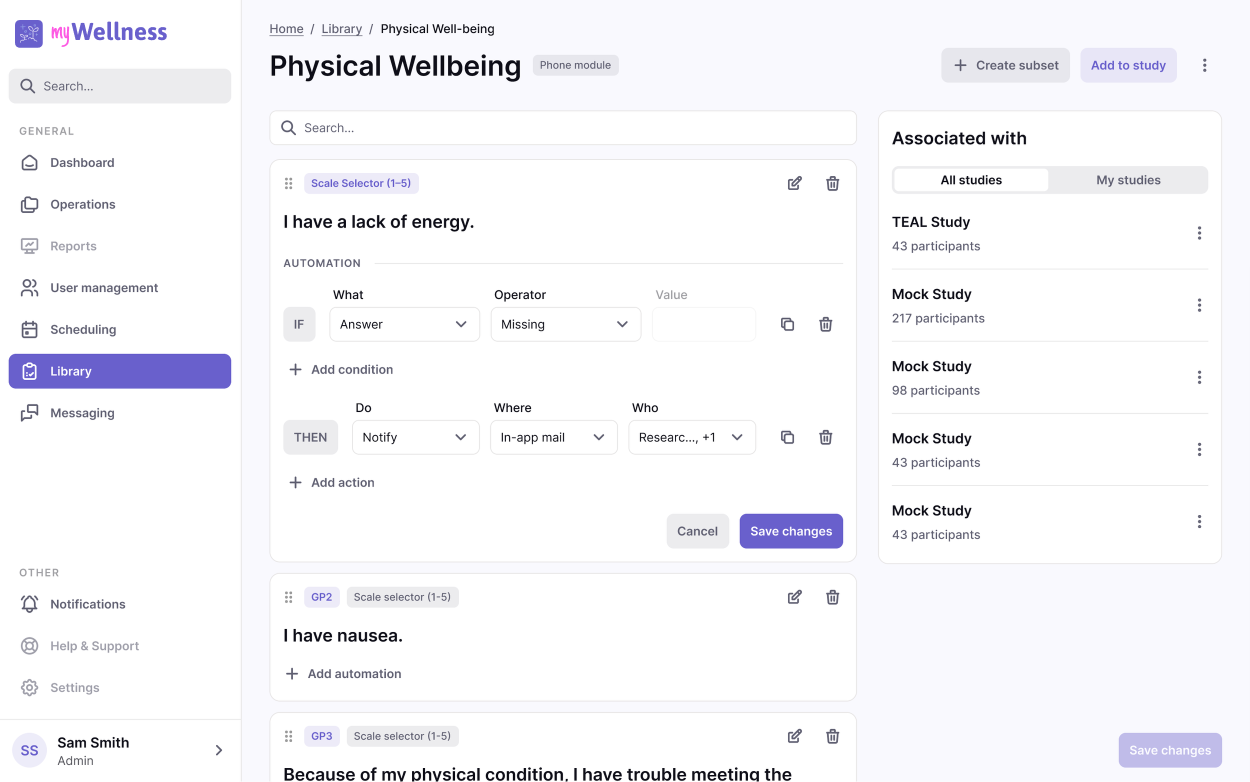Image resolution: width=1250 pixels, height=782 pixels.
Task: Edit the 'I have a lack of energy' question
Action: (794, 184)
